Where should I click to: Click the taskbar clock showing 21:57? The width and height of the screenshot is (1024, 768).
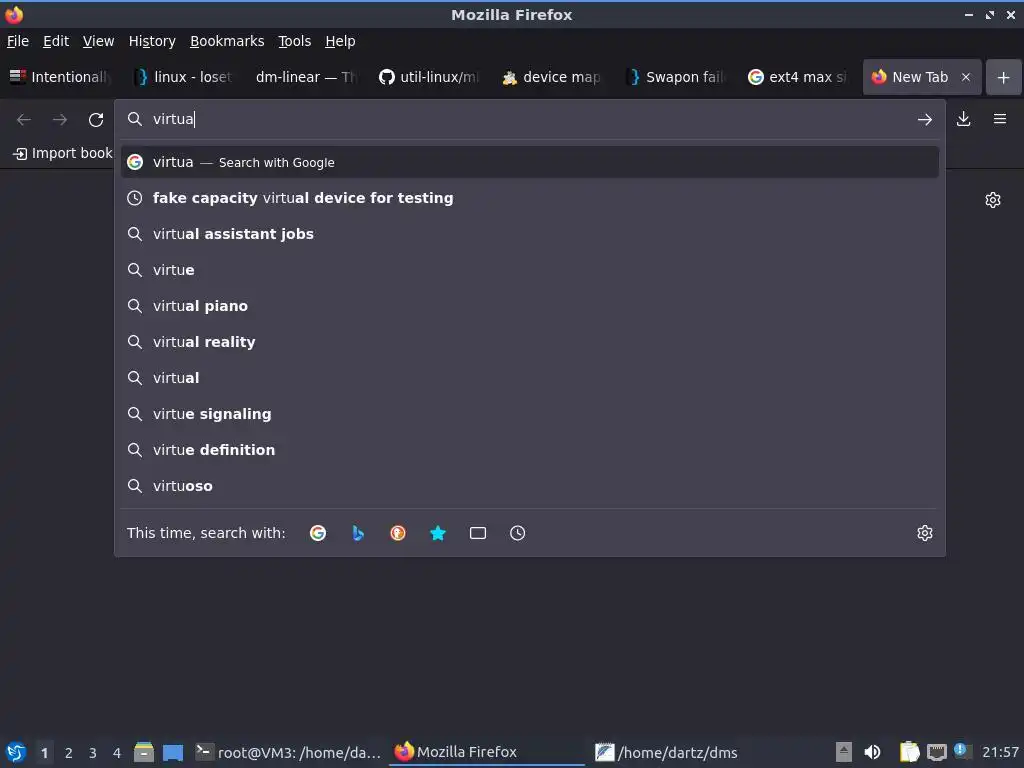1000,752
